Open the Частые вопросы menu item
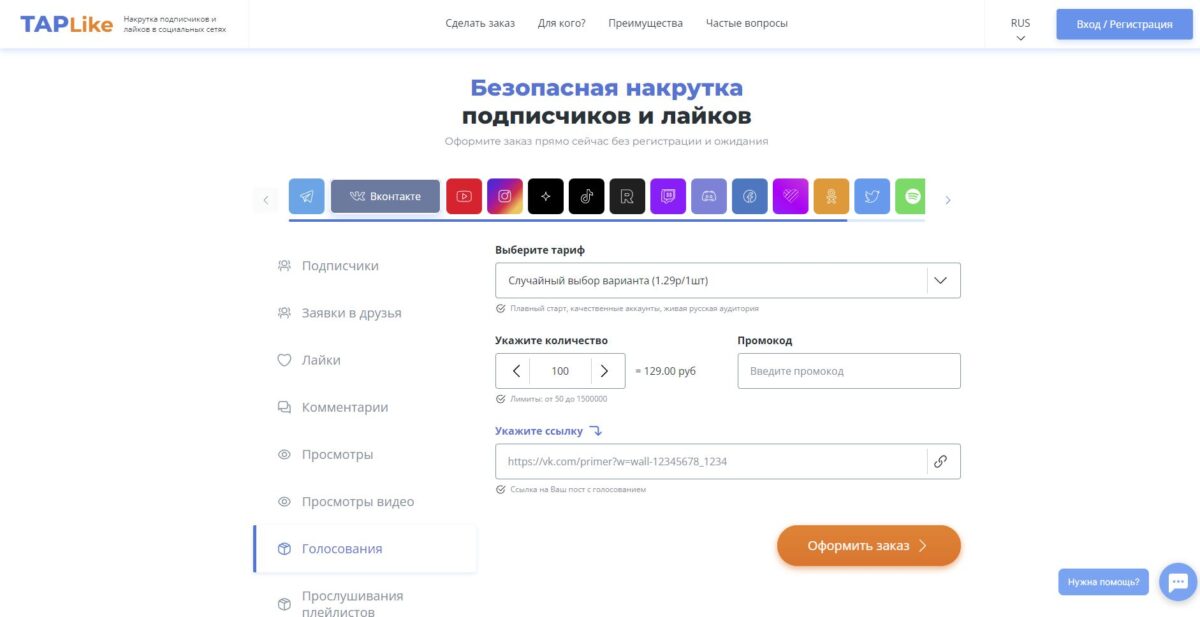The image size is (1200, 617). 746,23
